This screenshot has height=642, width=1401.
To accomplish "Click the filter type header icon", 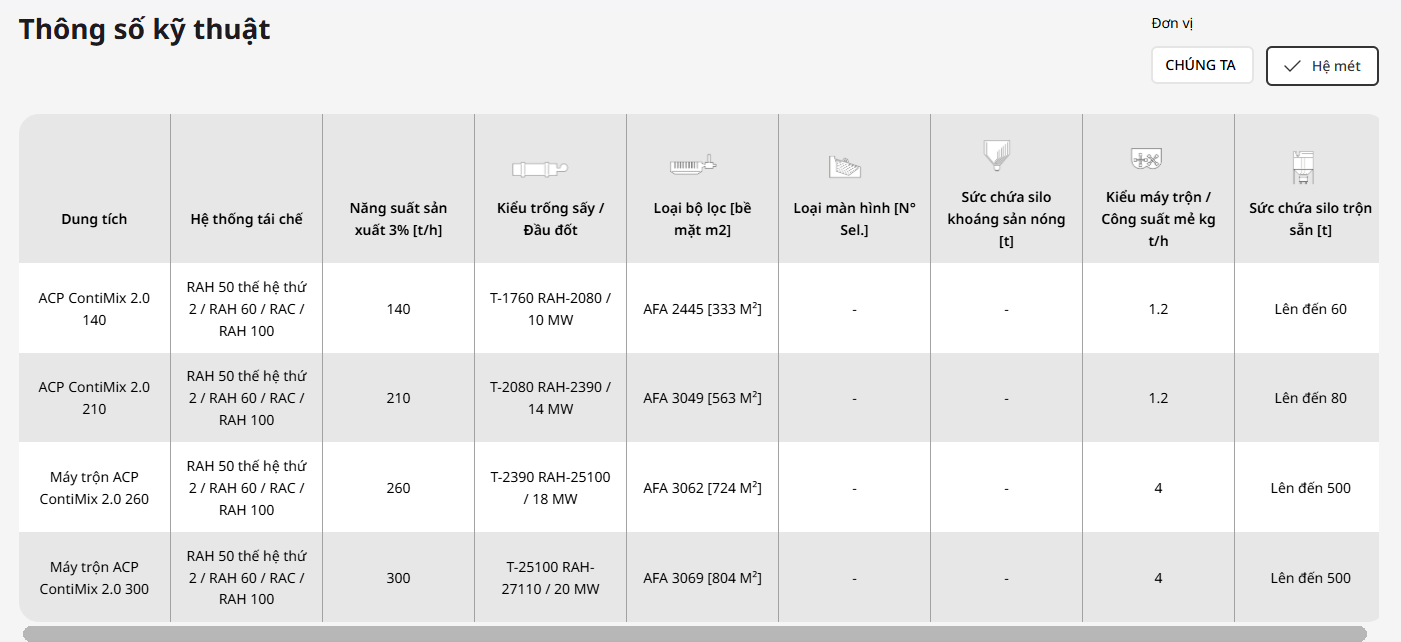I will pyautogui.click(x=693, y=165).
